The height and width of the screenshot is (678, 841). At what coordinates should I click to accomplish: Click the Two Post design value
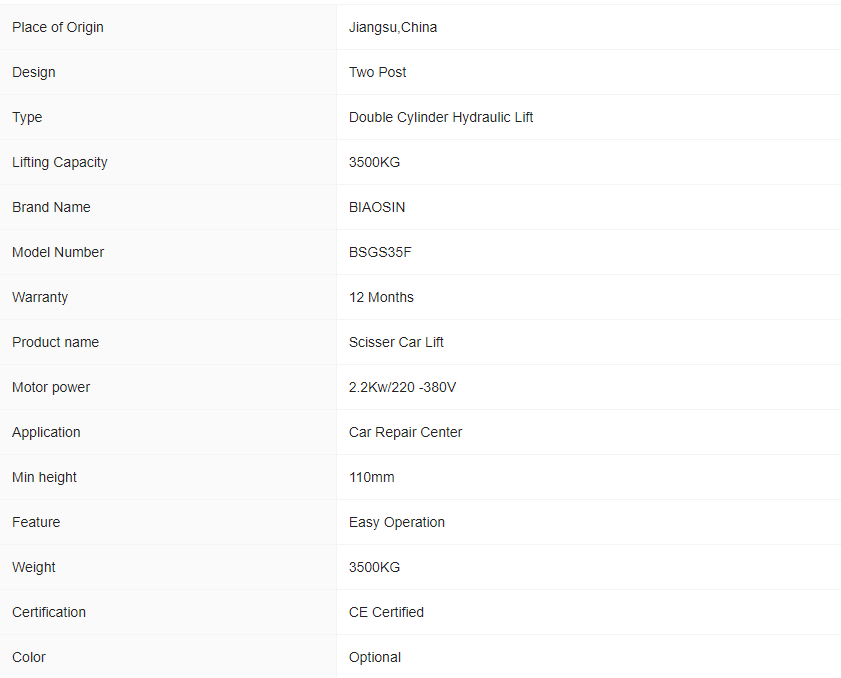click(x=377, y=72)
